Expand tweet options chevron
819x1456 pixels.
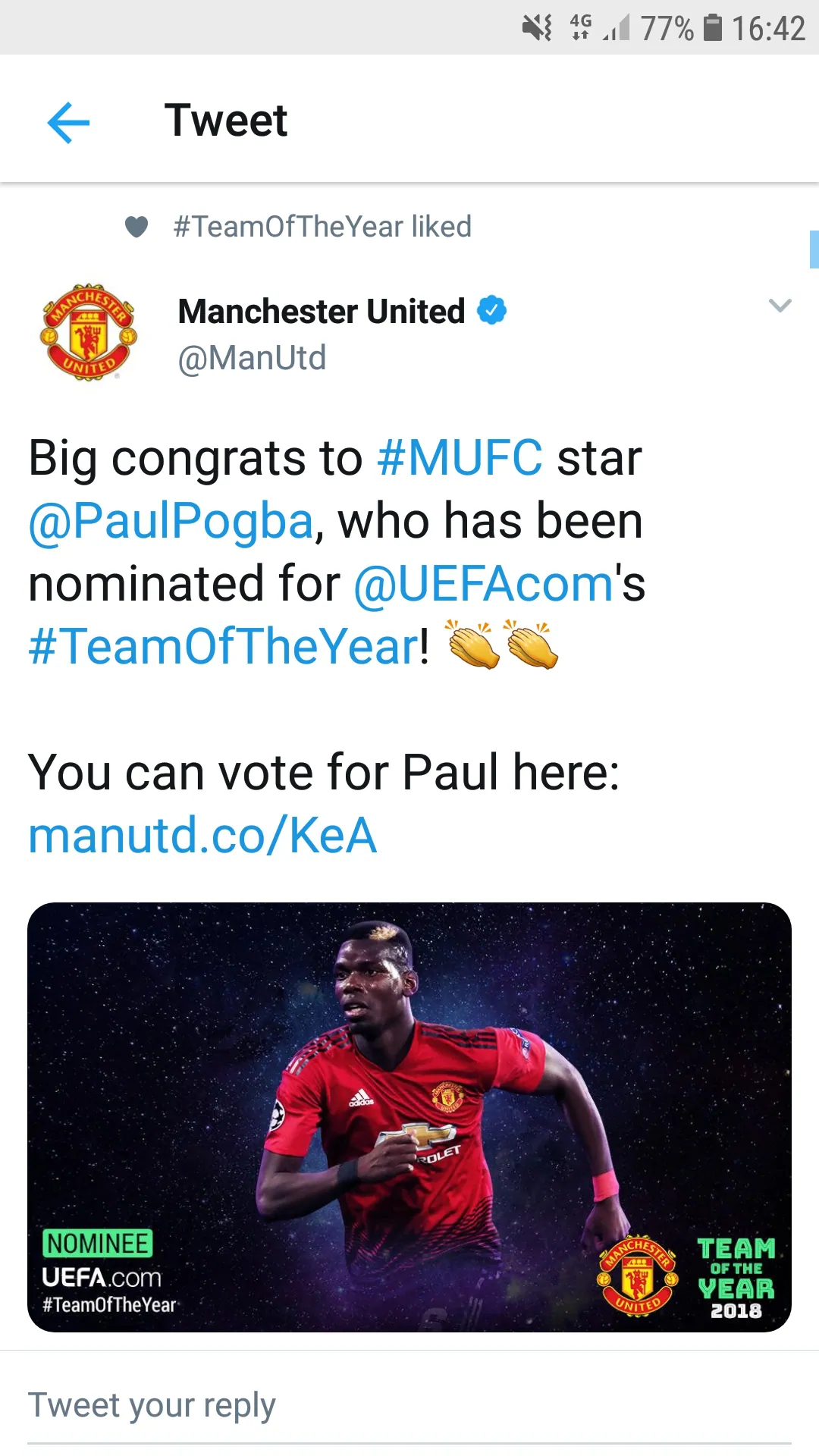click(x=780, y=306)
